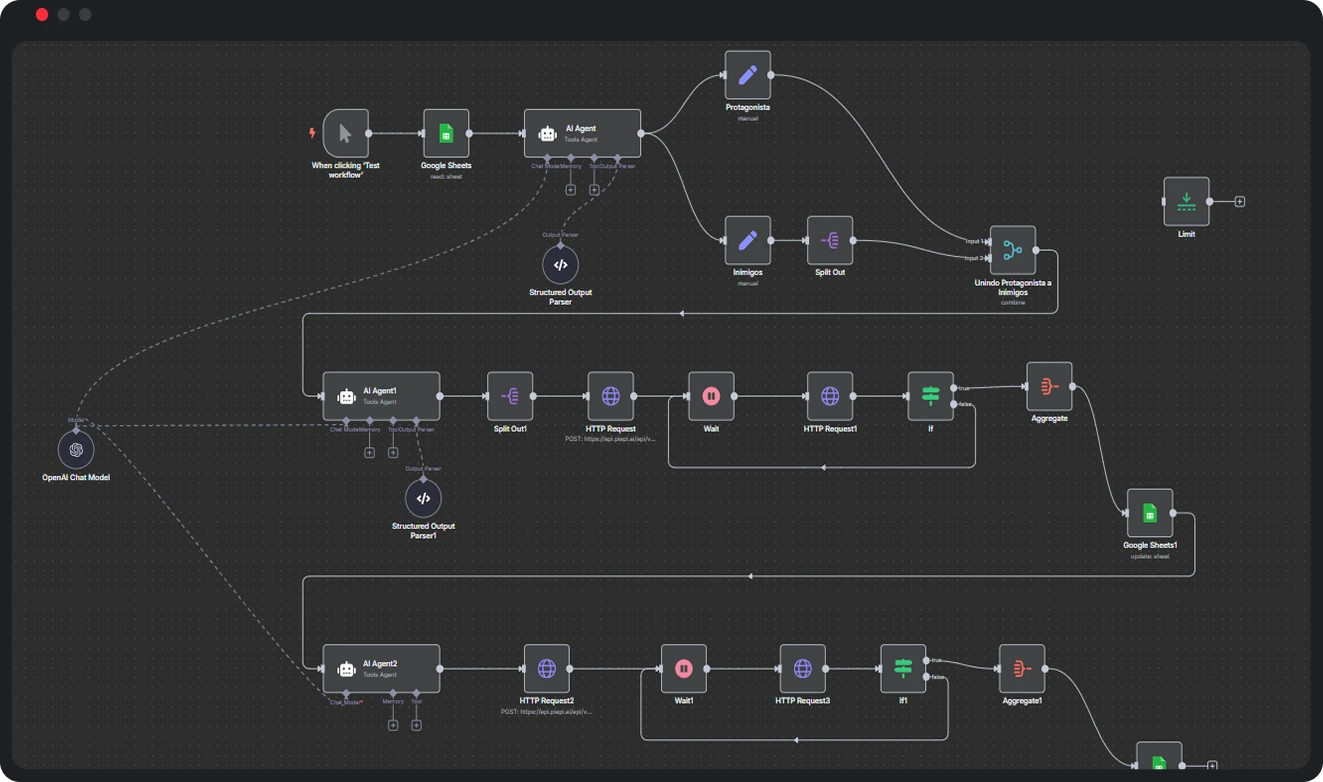Open the Structured Output Parser node

click(560, 265)
